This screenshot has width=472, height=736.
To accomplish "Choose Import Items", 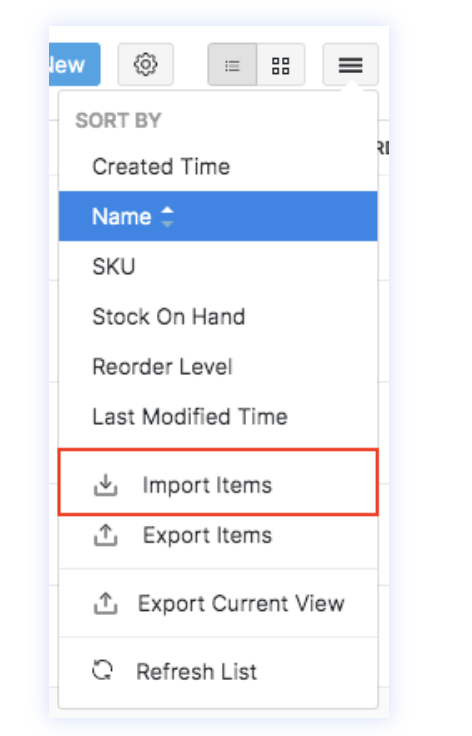I will (218, 482).
